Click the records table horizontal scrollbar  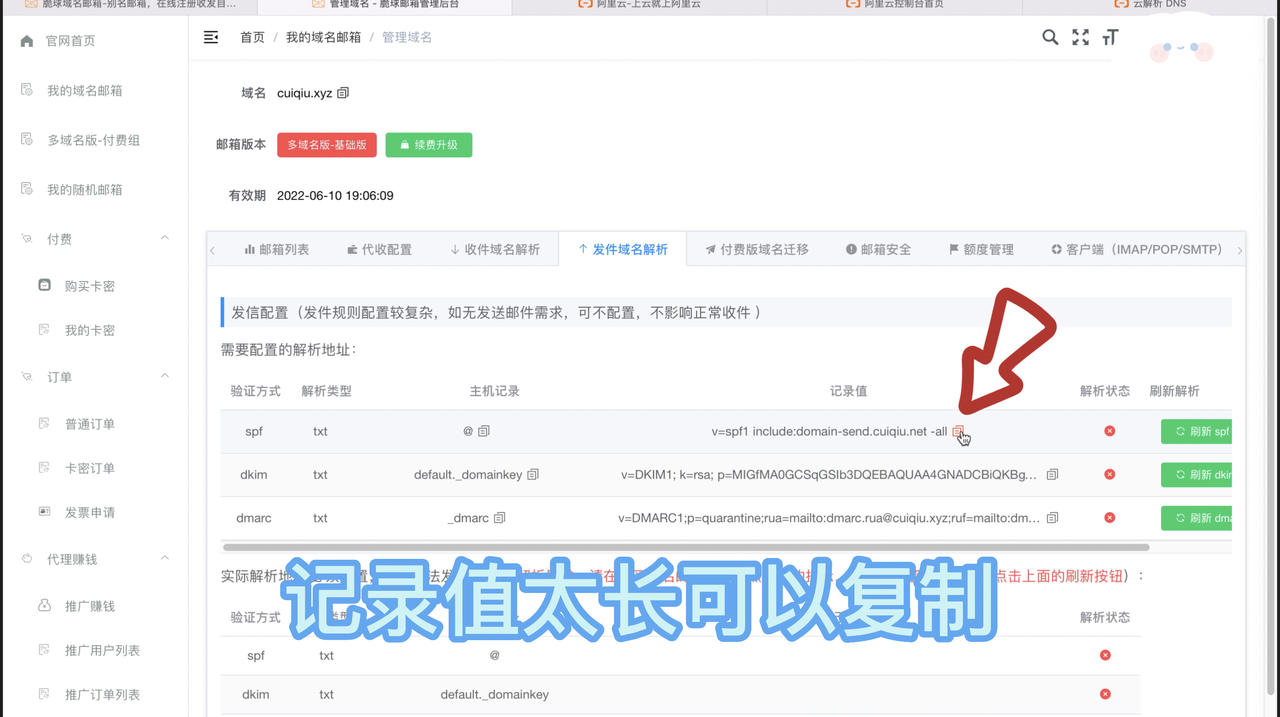click(x=686, y=548)
